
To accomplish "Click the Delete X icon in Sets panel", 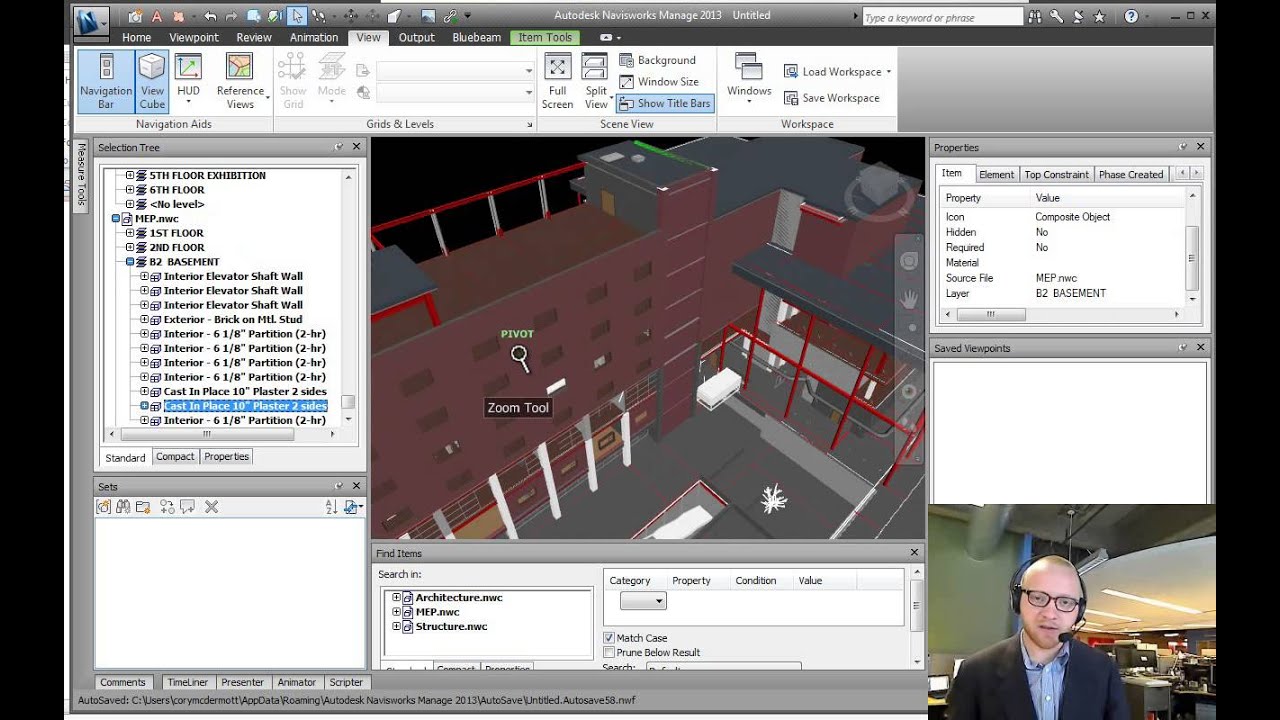I will coord(211,507).
